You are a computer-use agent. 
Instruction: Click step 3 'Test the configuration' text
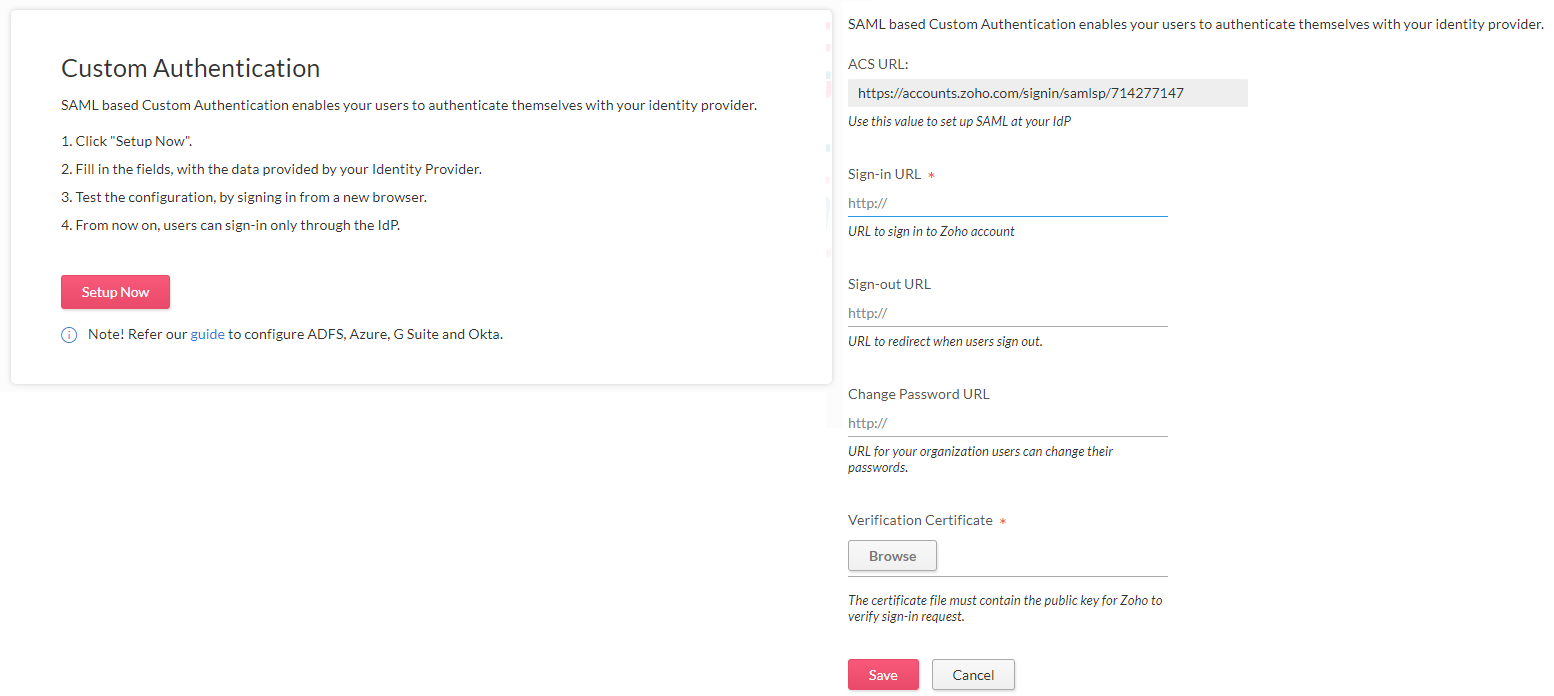pos(244,197)
